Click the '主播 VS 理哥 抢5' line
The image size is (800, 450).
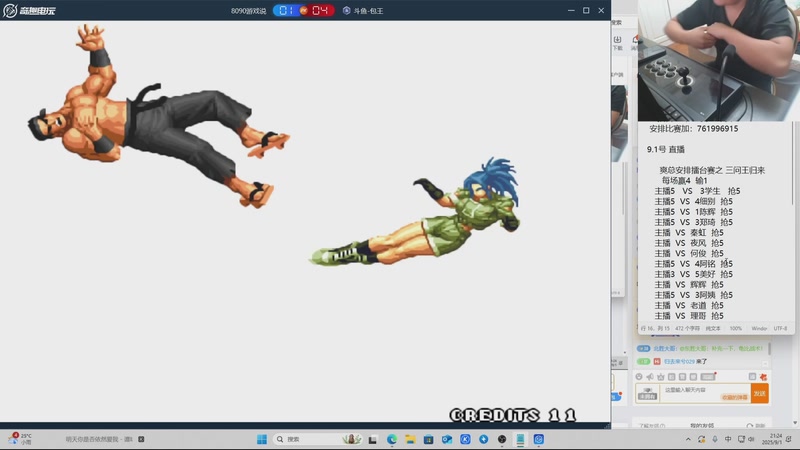[x=689, y=316]
